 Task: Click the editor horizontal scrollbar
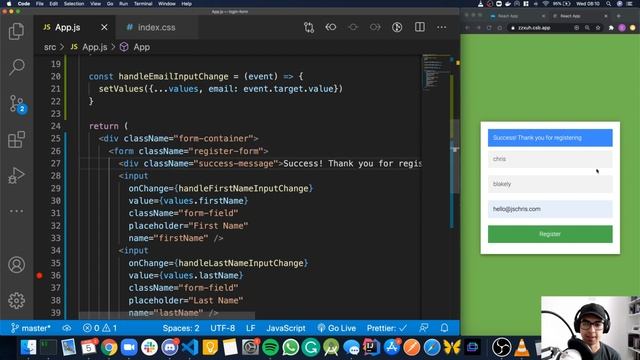167,316
